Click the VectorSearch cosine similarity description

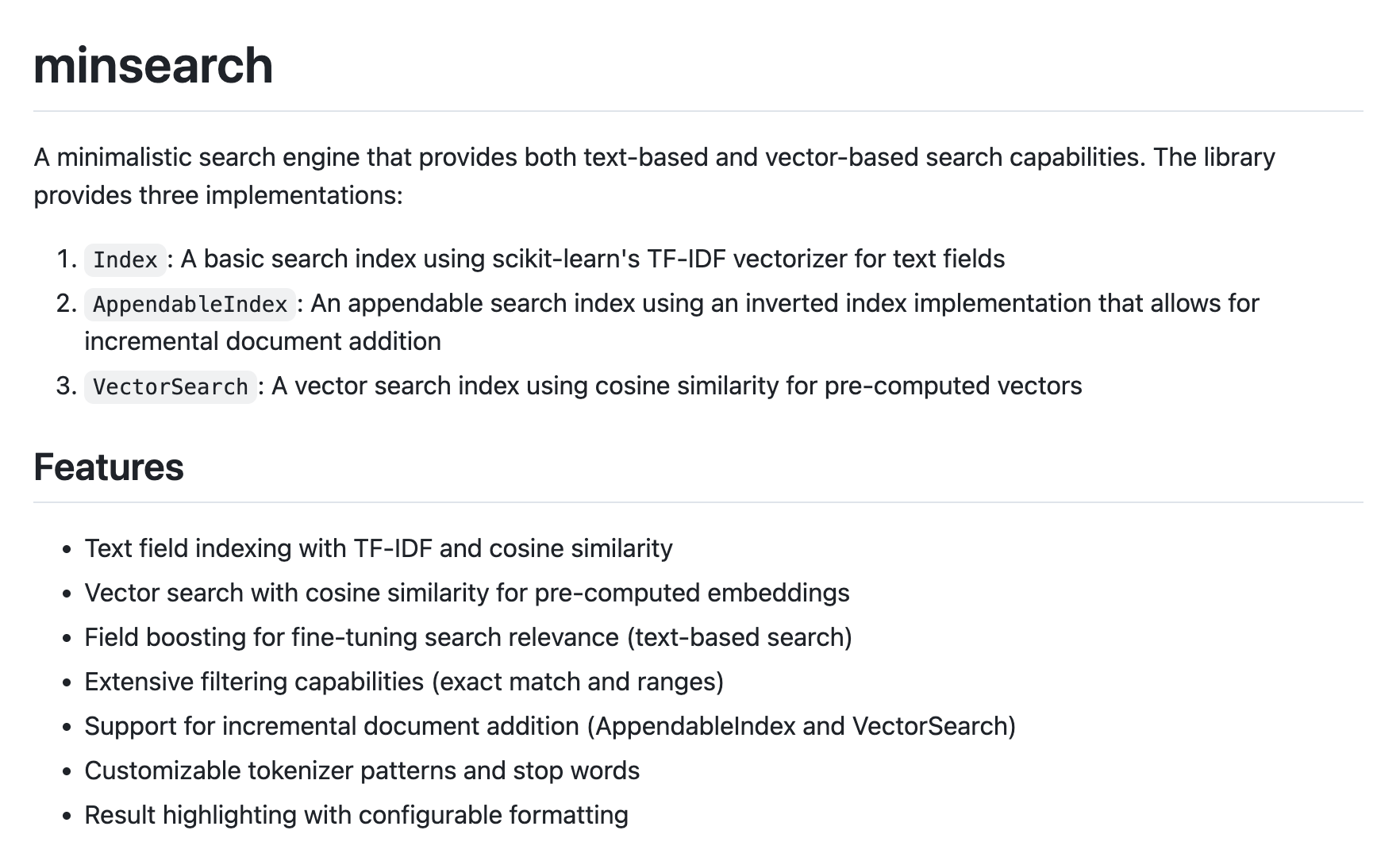(677, 386)
